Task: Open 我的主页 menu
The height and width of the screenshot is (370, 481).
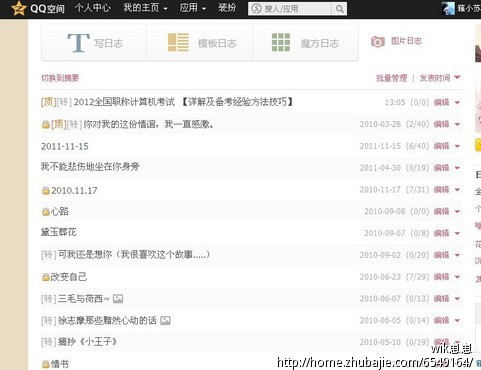Action: click(145, 8)
